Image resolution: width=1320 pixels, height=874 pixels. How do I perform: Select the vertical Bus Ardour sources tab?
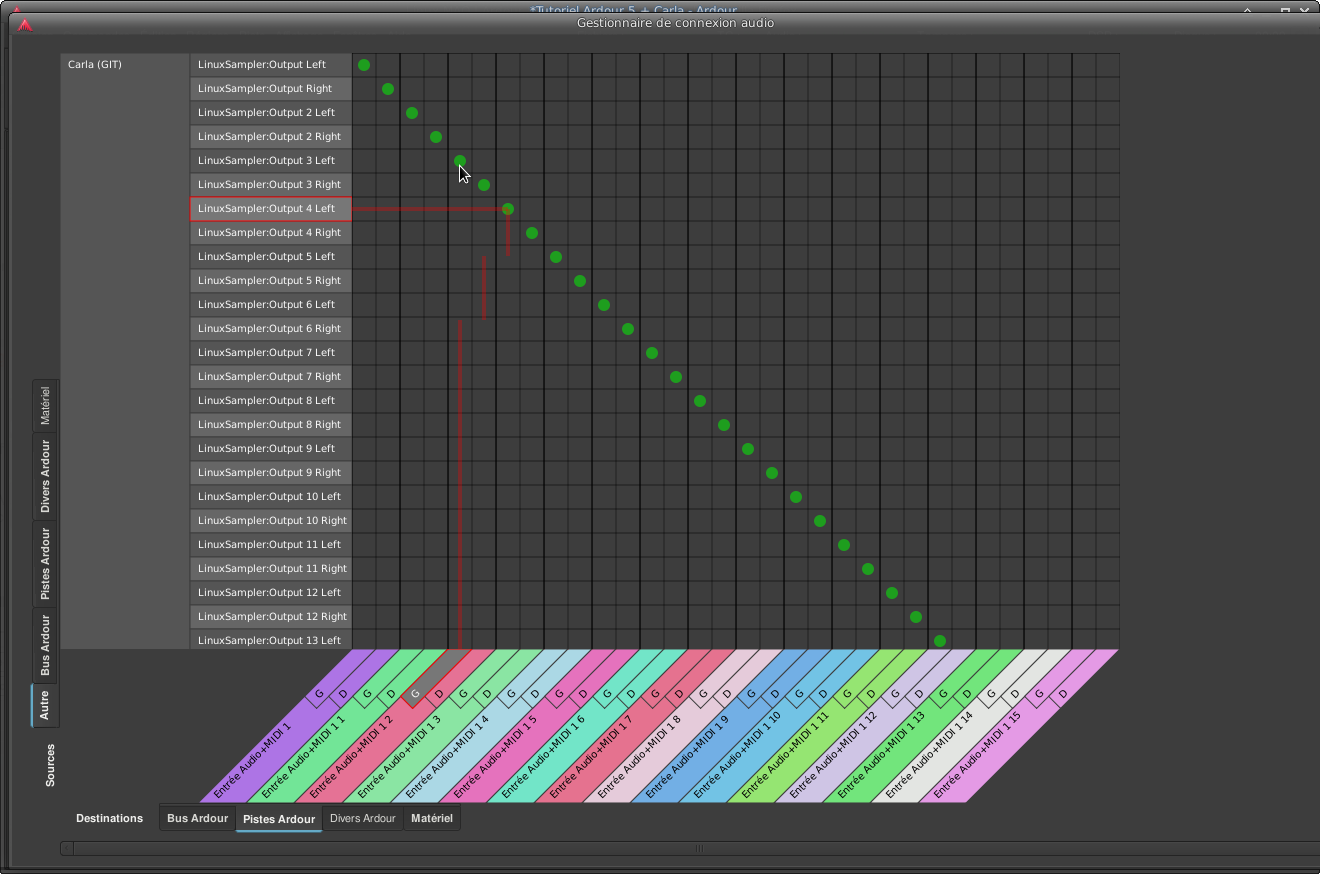tap(45, 645)
